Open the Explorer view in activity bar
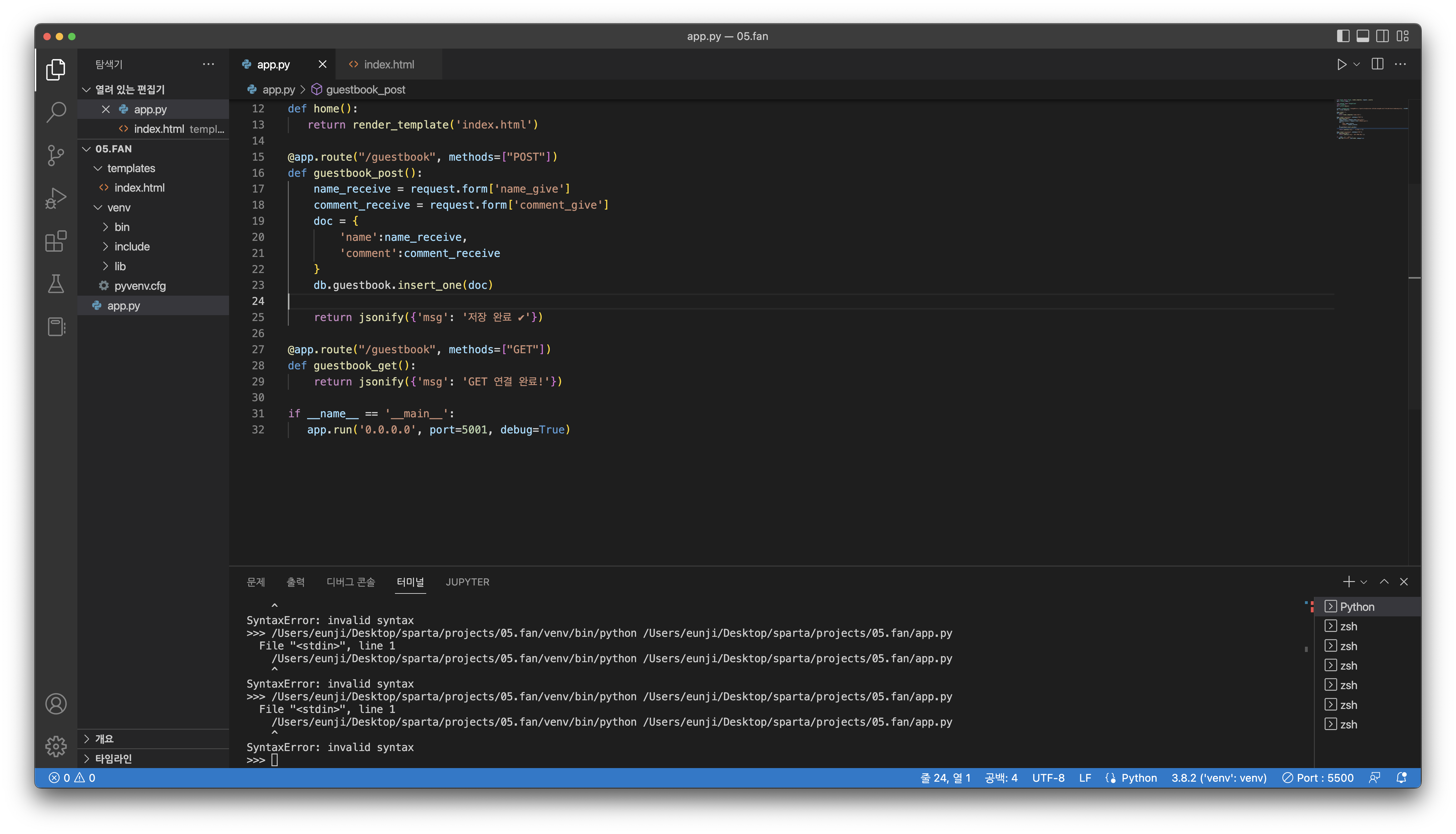Image resolution: width=1456 pixels, height=834 pixels. pyautogui.click(x=55, y=69)
